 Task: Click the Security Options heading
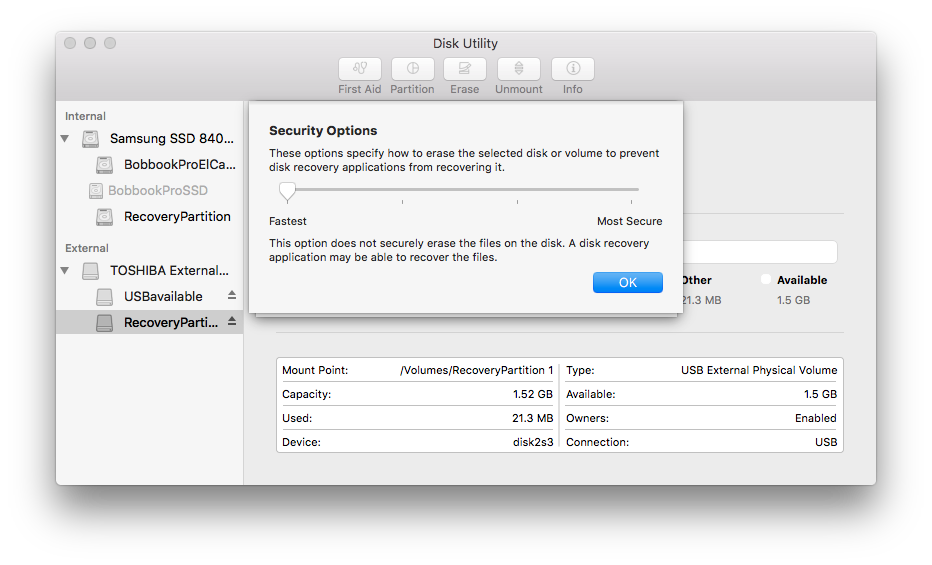(323, 131)
